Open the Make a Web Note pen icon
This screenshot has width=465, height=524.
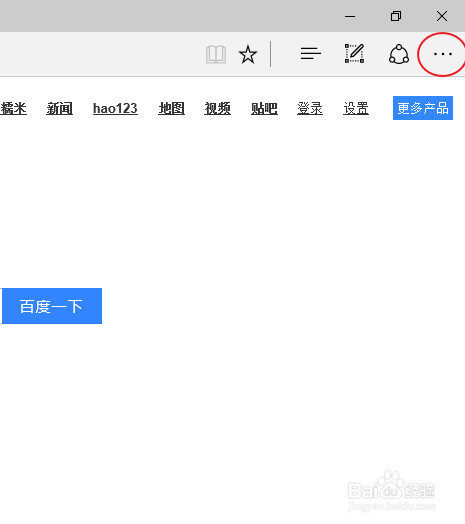[x=354, y=53]
